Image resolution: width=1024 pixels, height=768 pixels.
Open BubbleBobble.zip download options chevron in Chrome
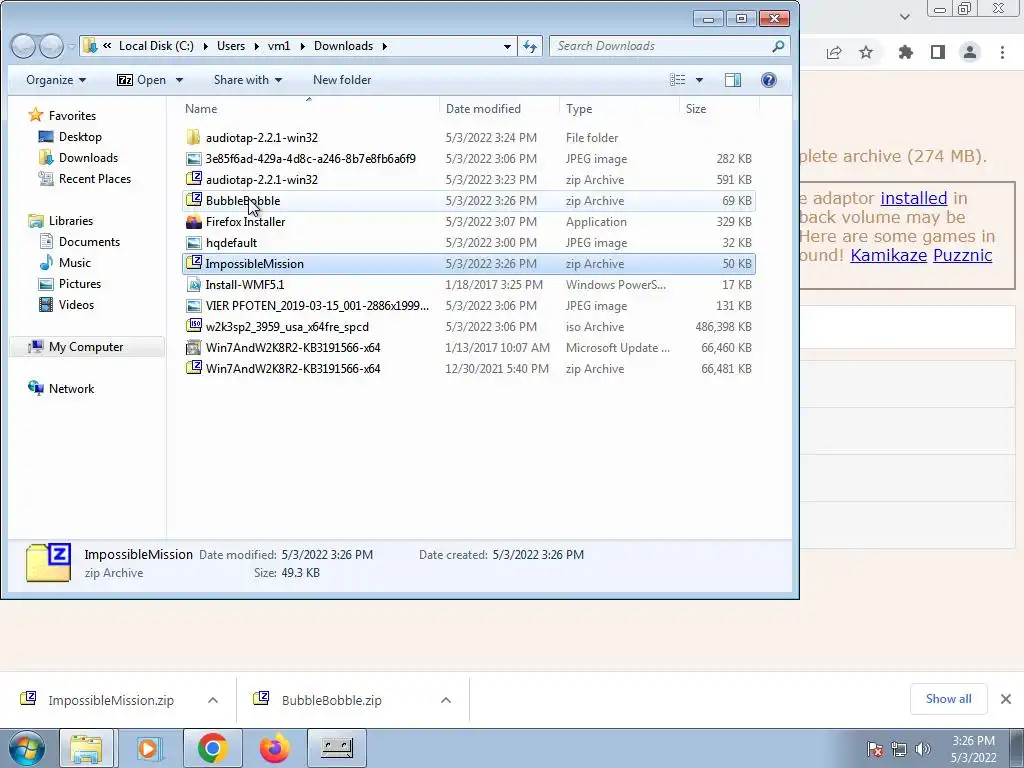click(446, 700)
